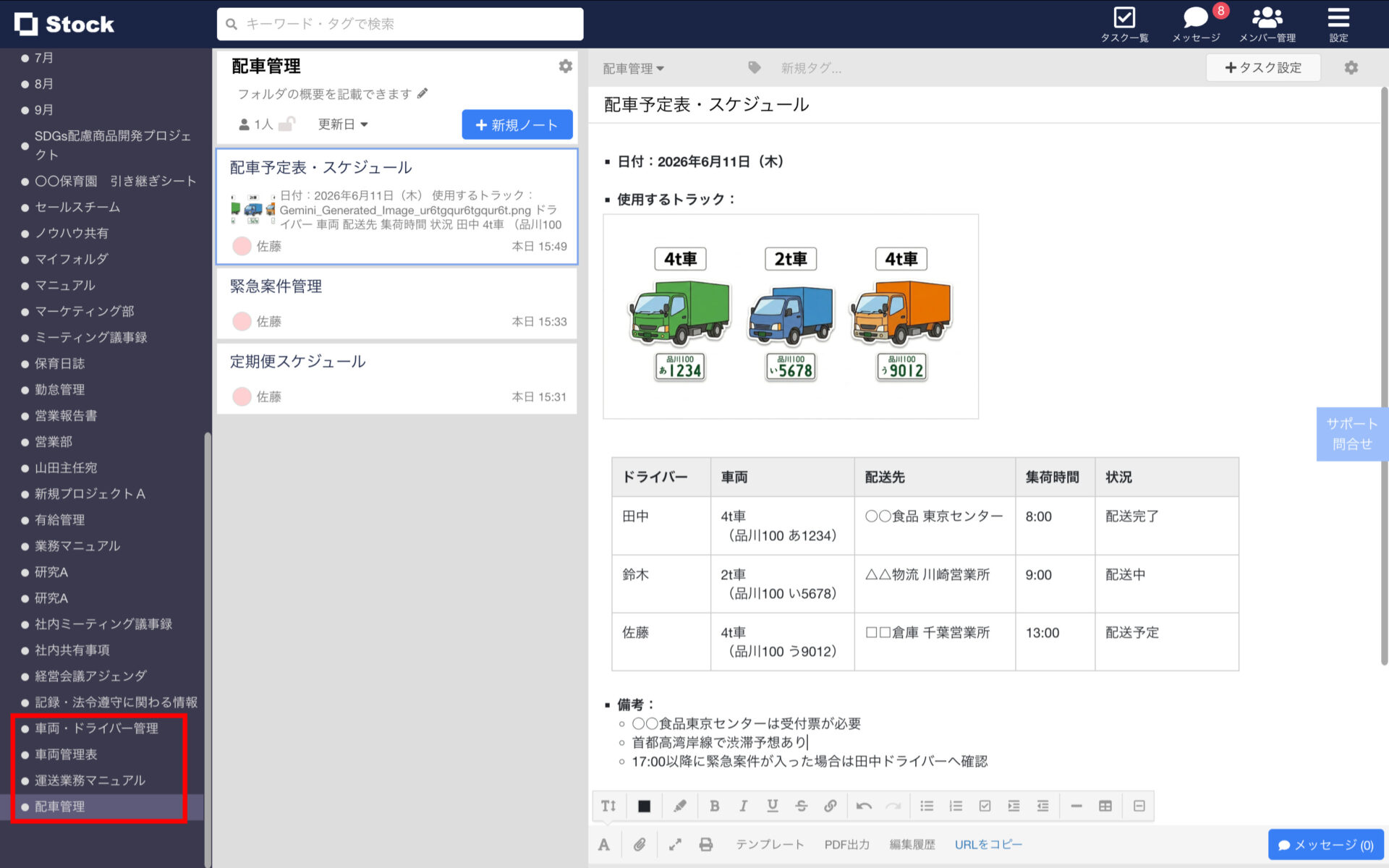Viewport: 1389px width, 868px height.
Task: Apply italic formatting
Action: [x=743, y=806]
